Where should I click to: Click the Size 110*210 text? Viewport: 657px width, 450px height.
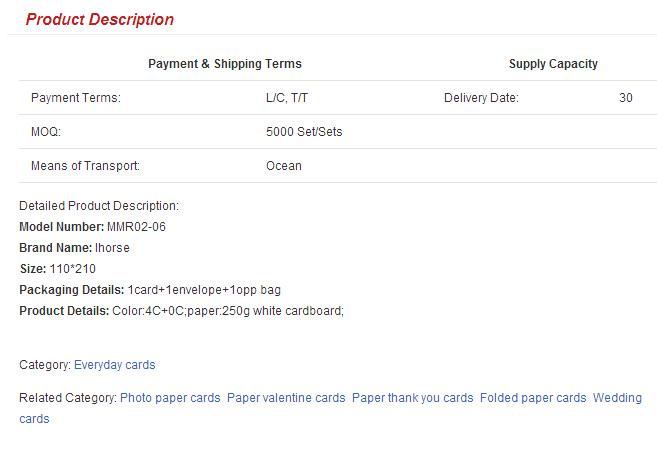tap(72, 269)
